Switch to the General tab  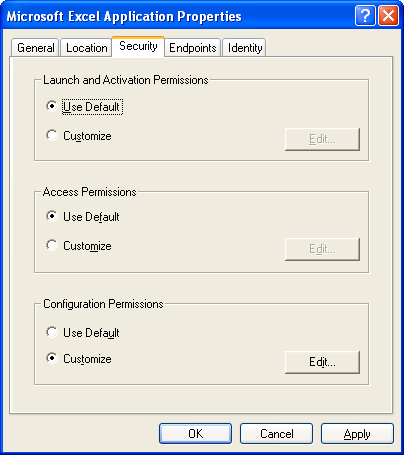tap(35, 48)
